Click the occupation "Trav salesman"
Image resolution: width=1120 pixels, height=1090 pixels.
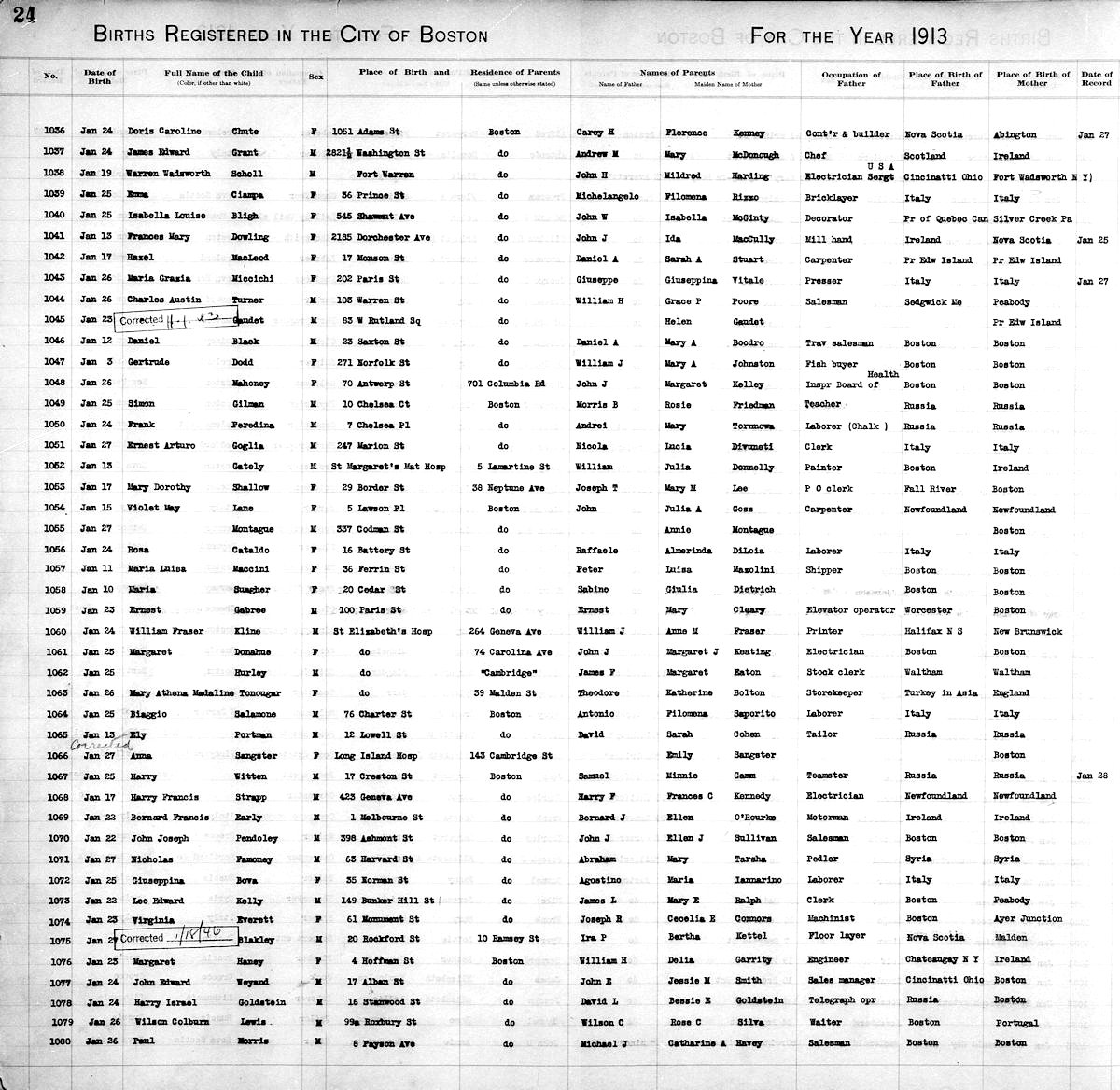(x=841, y=343)
